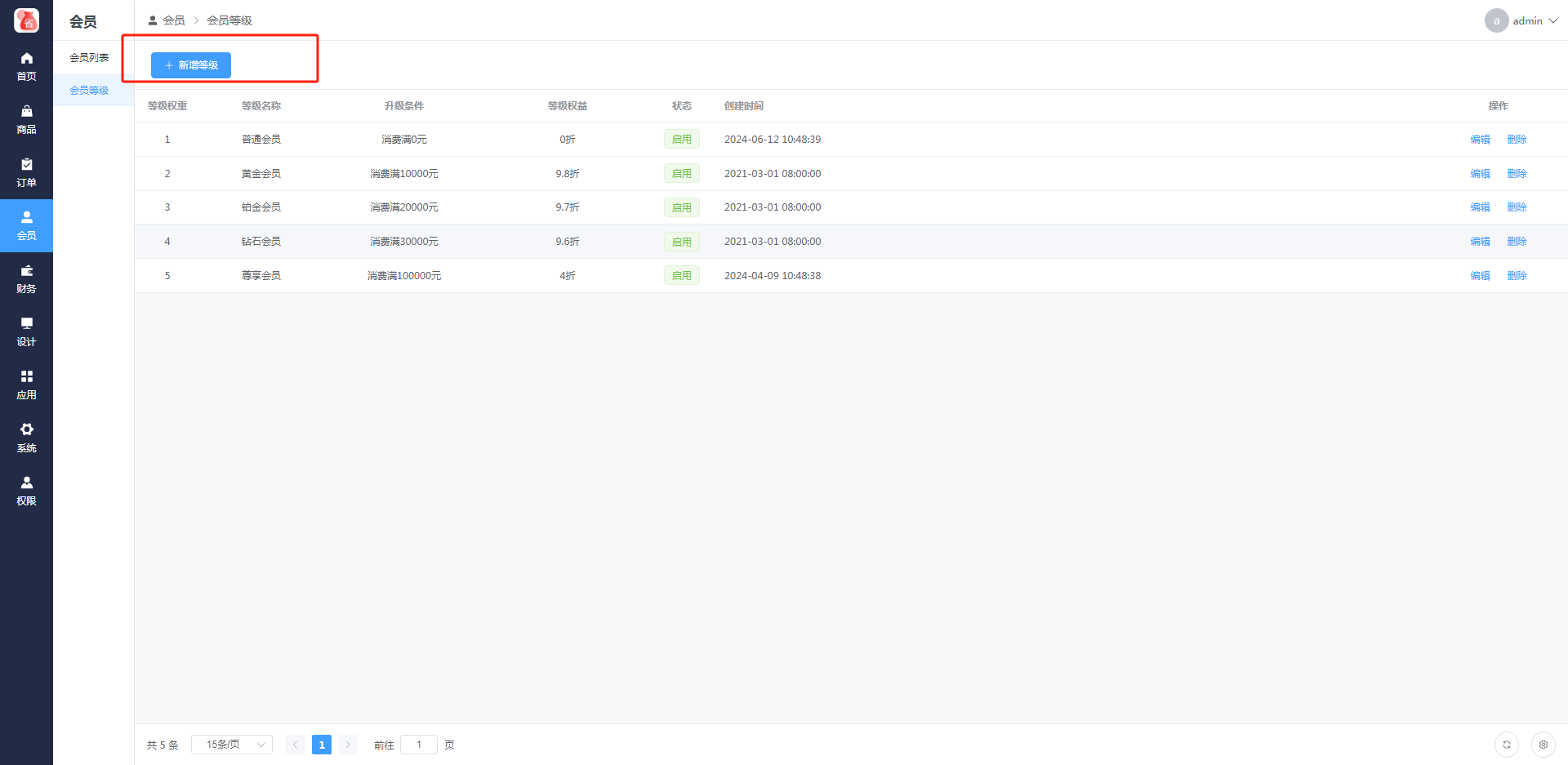The width and height of the screenshot is (1568, 765).
Task: Select 会员等级 submenu item
Action: [89, 90]
